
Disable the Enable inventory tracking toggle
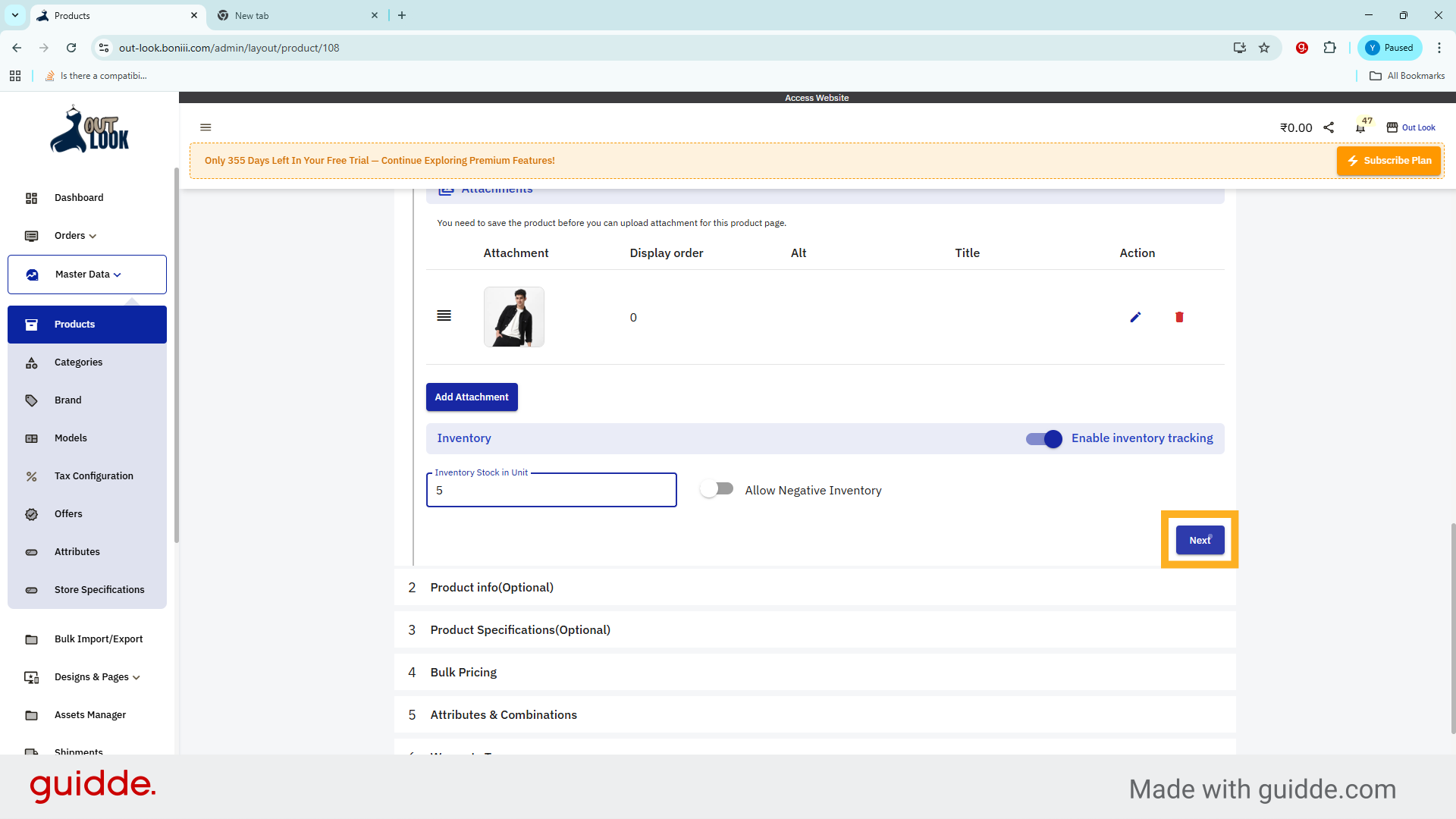[1044, 438]
